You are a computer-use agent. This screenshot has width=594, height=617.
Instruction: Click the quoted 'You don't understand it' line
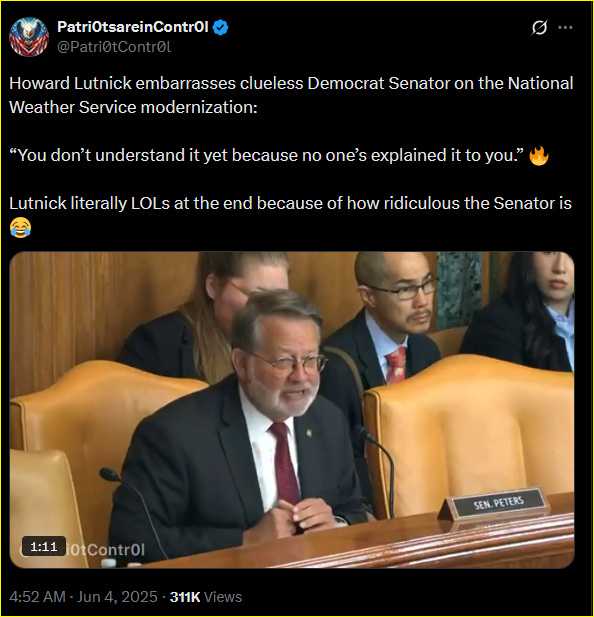(x=267, y=155)
